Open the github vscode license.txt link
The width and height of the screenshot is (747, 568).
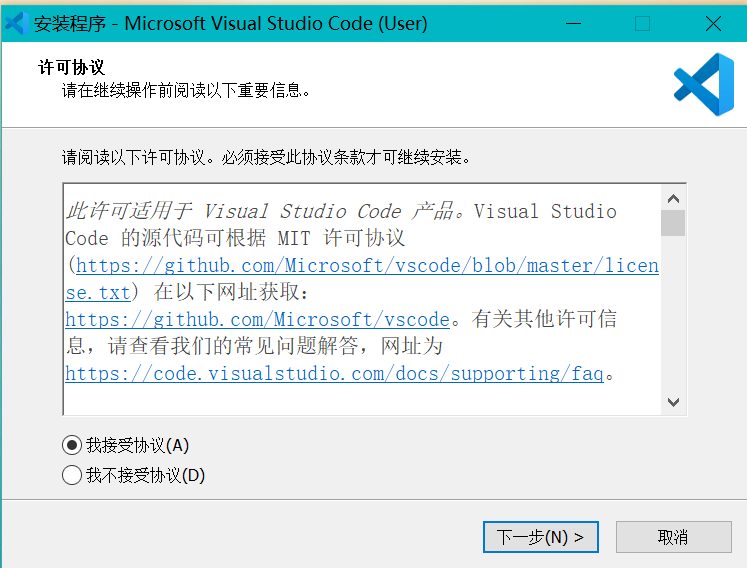(x=367, y=265)
